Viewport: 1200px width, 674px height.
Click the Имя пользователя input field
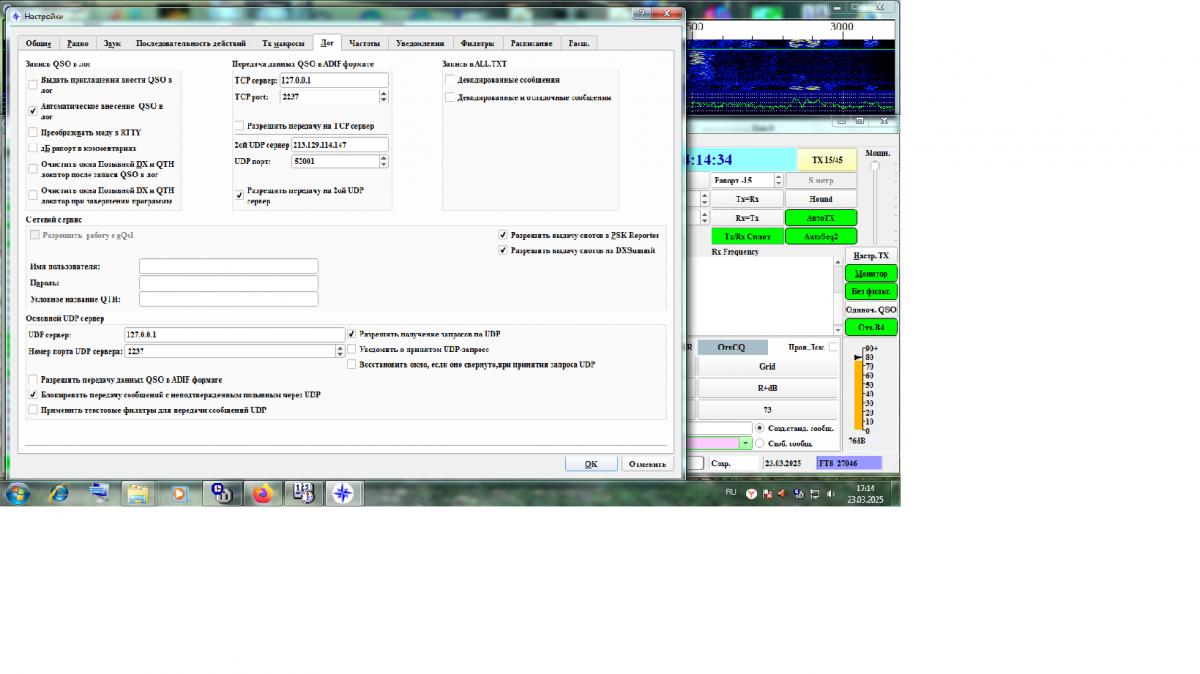[x=228, y=266]
